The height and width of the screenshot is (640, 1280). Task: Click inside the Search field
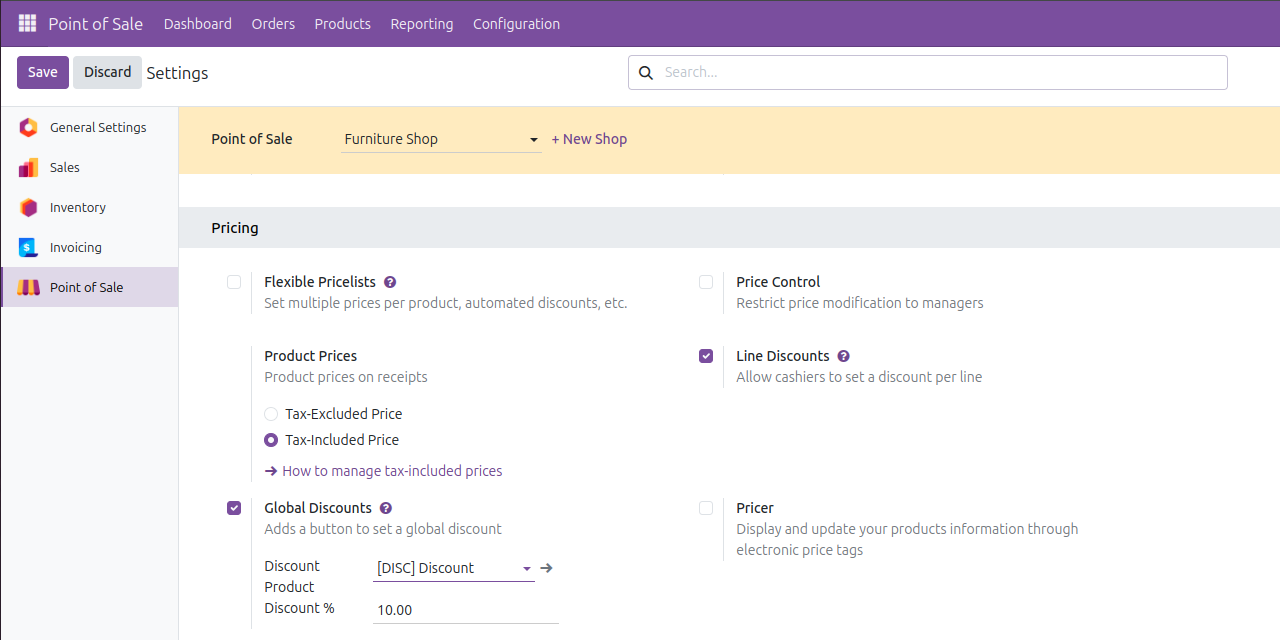927,72
